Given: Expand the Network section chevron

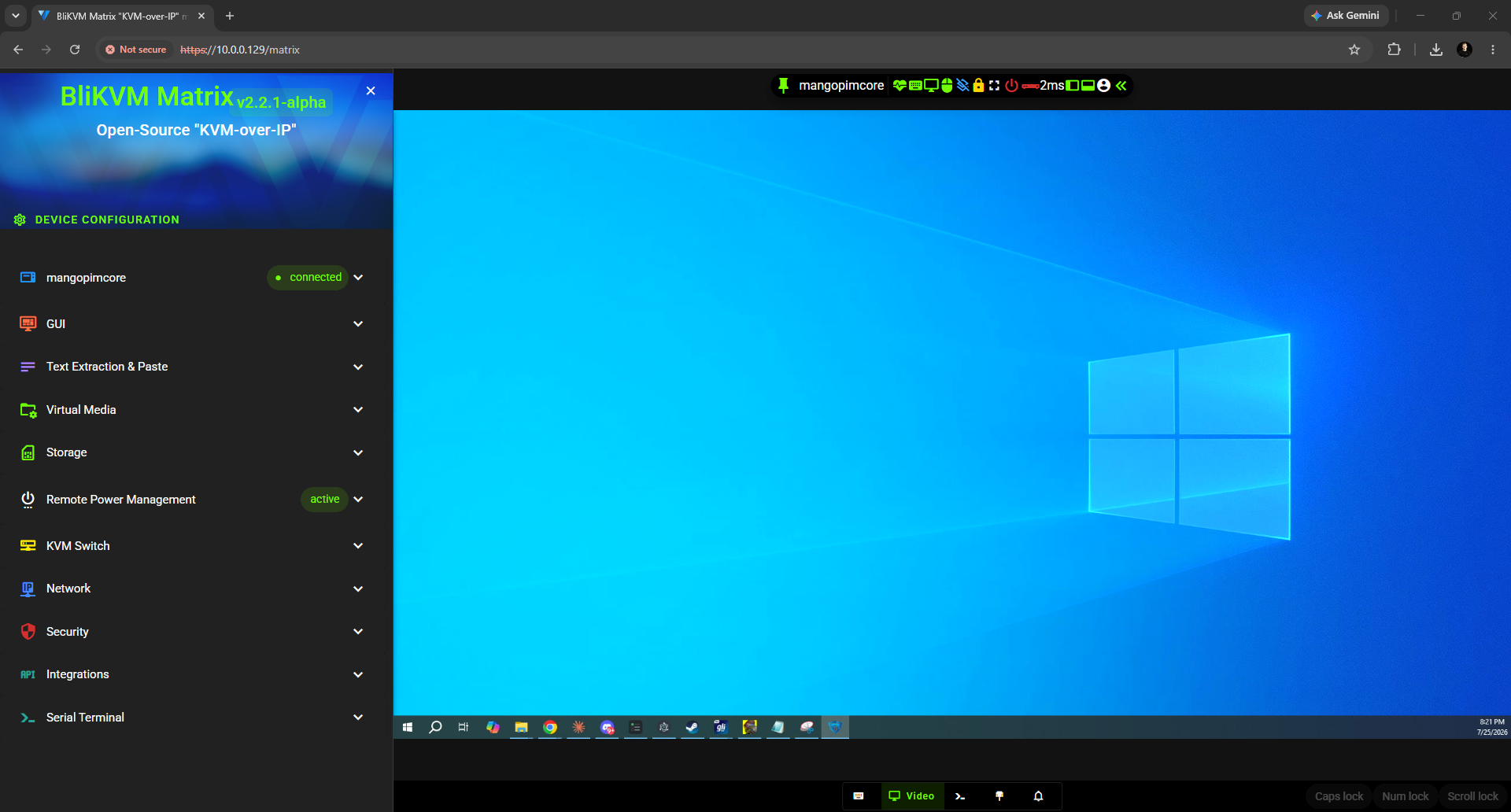Looking at the screenshot, I should [x=358, y=589].
